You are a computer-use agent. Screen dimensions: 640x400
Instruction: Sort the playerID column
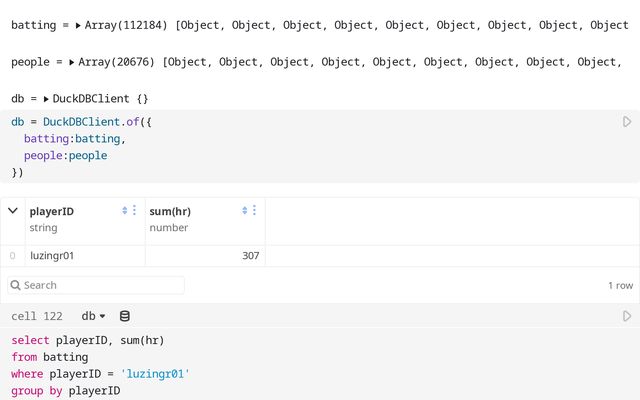pos(125,211)
